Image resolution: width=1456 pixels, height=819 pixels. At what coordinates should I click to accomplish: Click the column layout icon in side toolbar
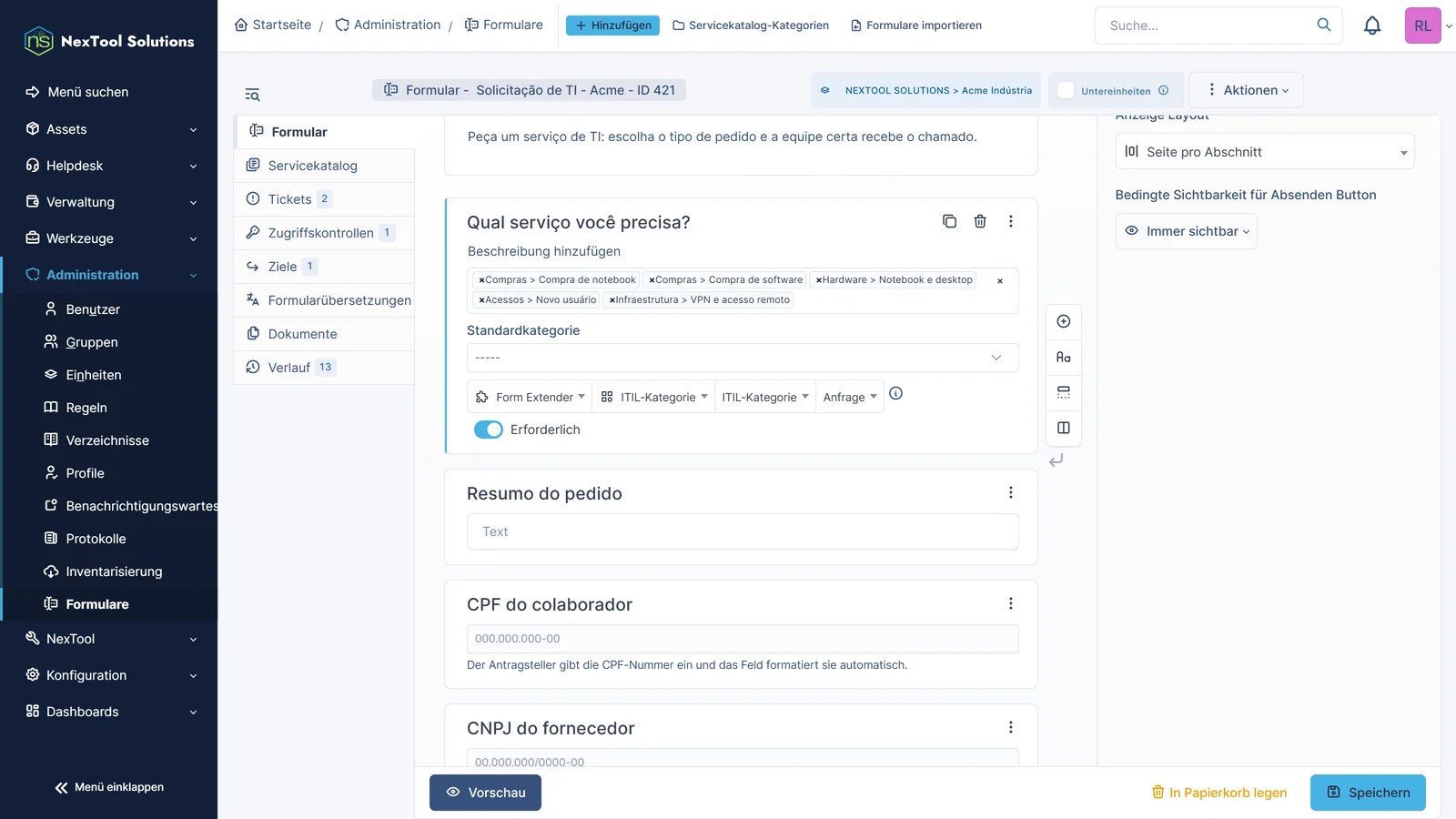[1064, 428]
